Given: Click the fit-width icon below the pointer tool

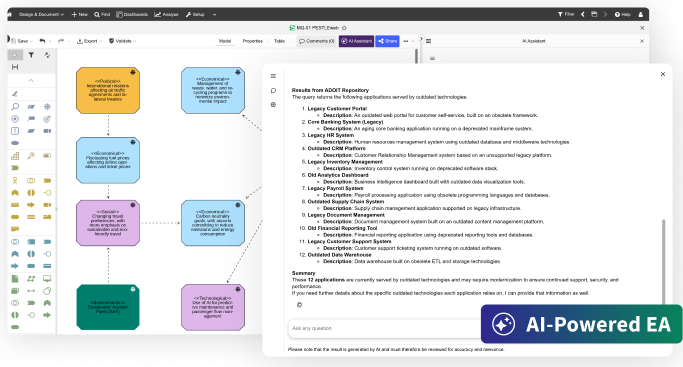Looking at the screenshot, I should 15,67.
